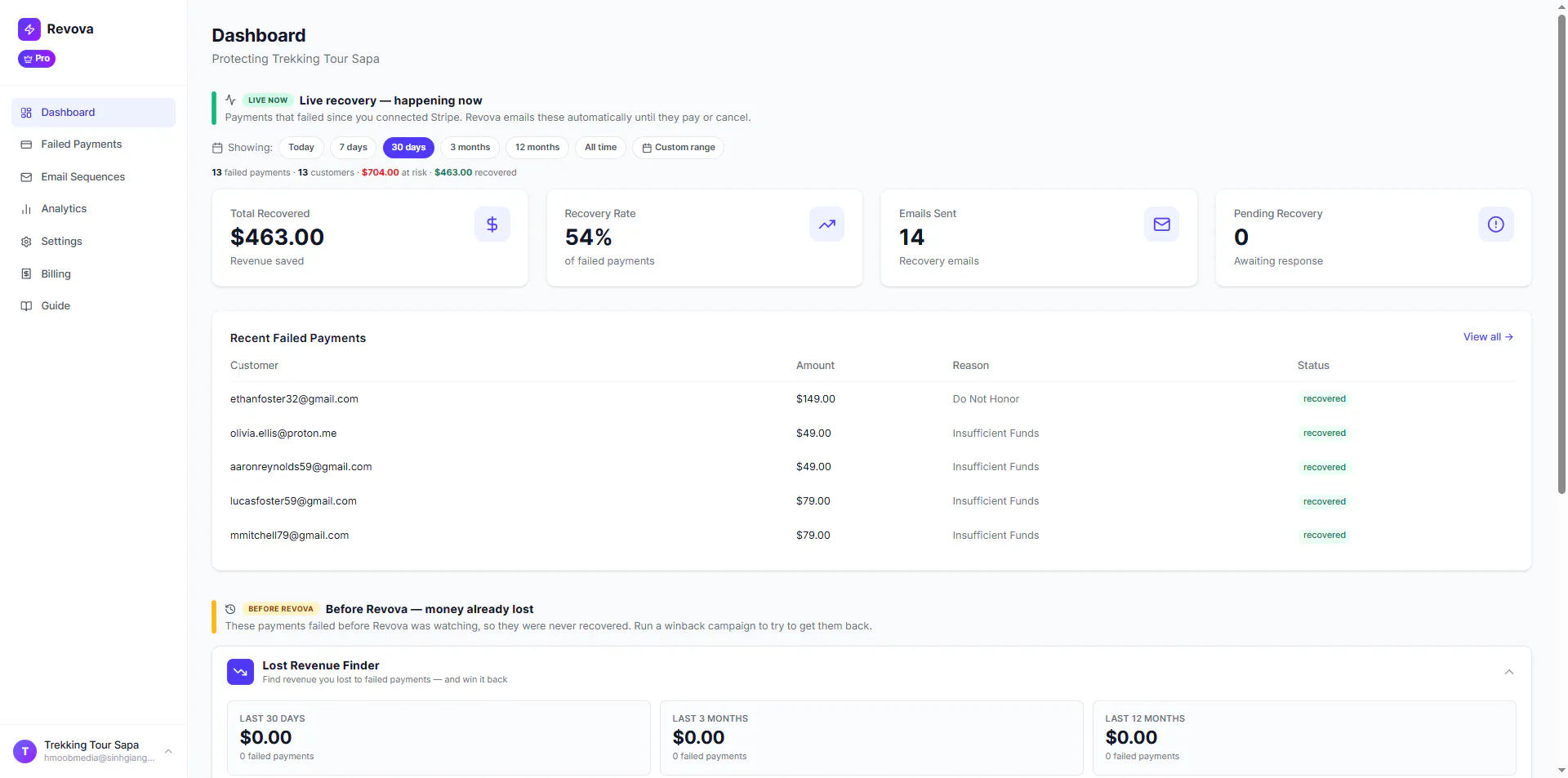Click the Settings gear icon

(x=26, y=242)
